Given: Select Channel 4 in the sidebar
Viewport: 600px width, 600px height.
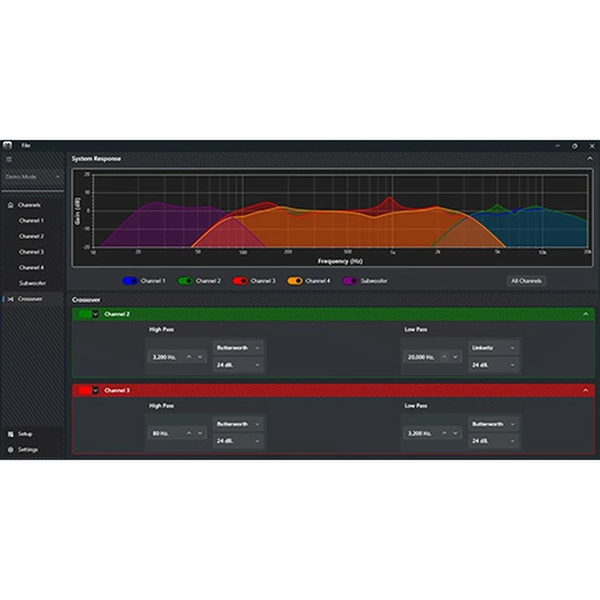Looking at the screenshot, I should (x=32, y=267).
